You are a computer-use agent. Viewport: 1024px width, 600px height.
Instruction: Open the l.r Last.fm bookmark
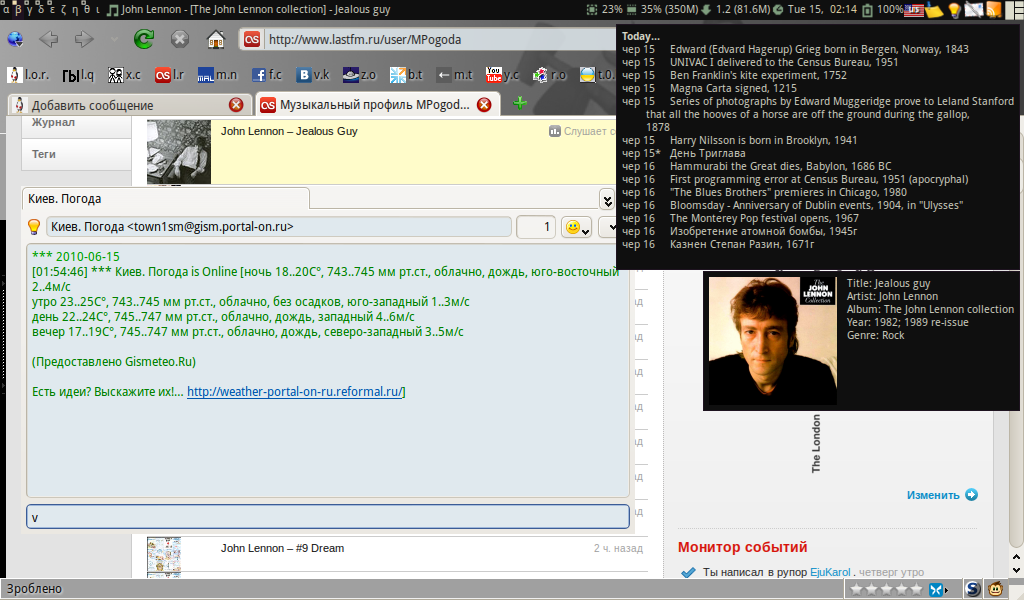point(169,75)
